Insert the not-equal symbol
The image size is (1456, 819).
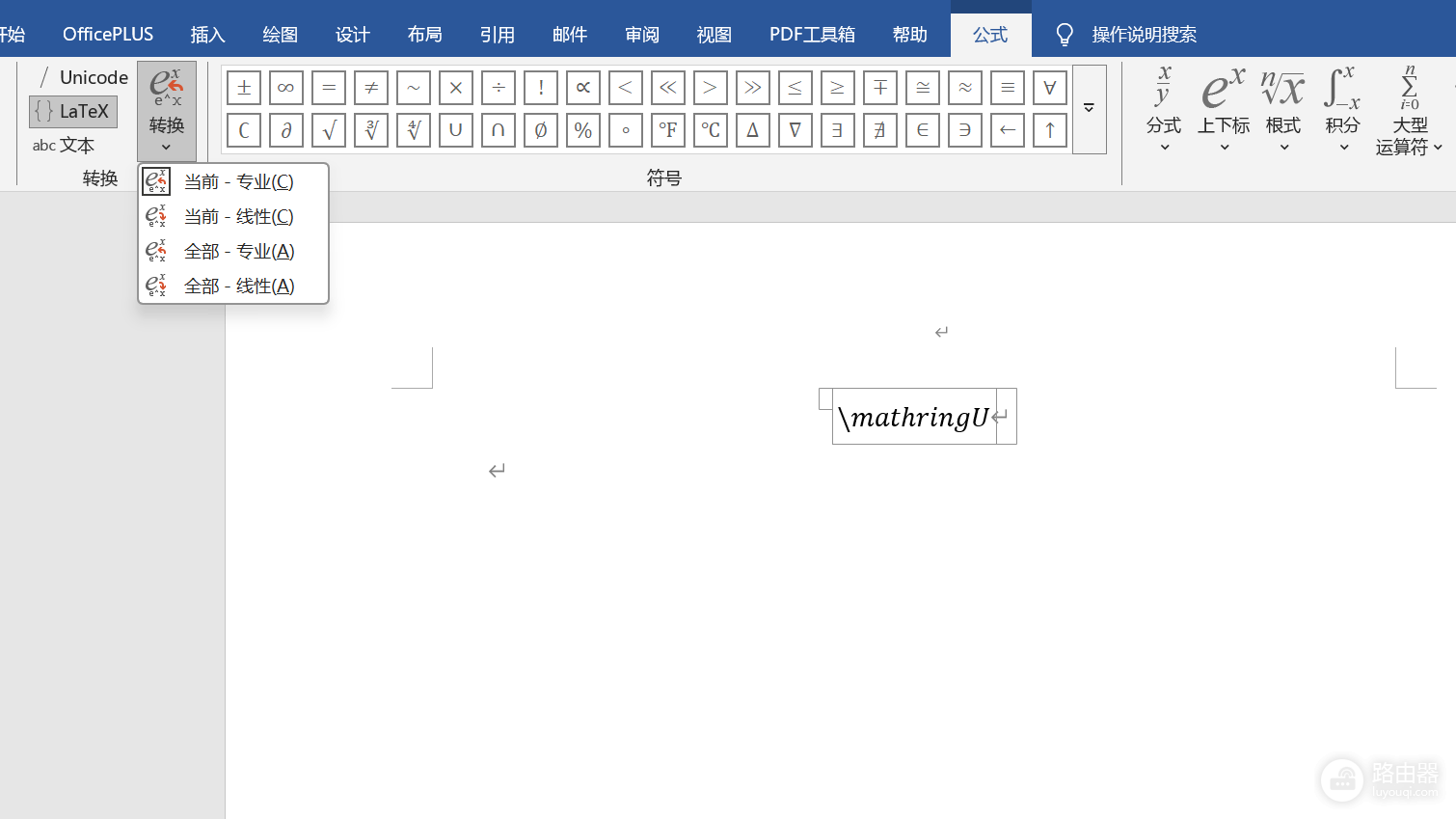pyautogui.click(x=371, y=88)
